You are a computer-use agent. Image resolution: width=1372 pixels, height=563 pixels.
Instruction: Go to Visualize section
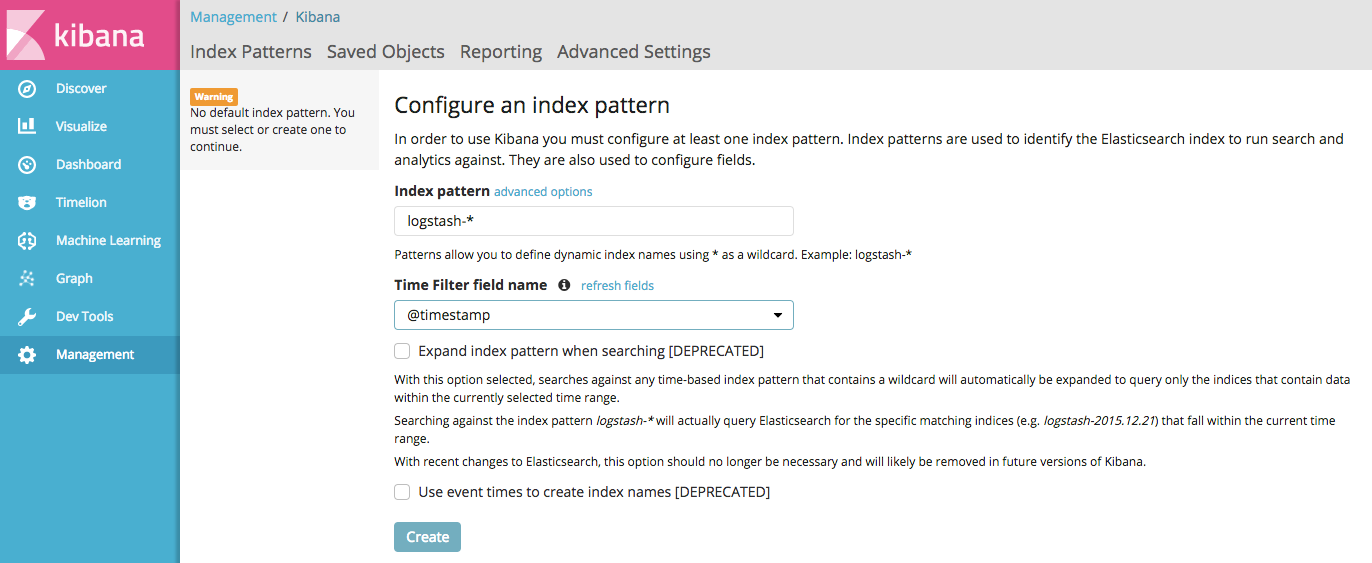(81, 127)
